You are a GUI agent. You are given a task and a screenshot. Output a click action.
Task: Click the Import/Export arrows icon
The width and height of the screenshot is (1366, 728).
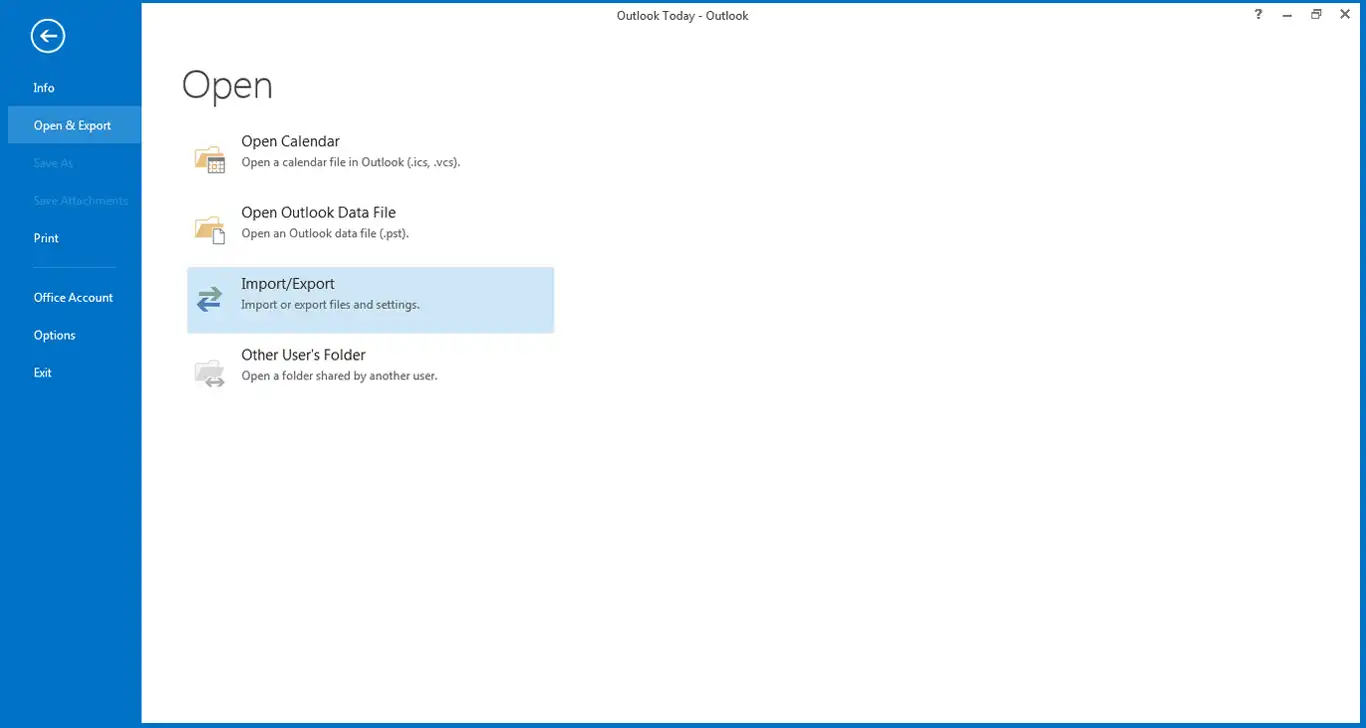click(x=210, y=299)
